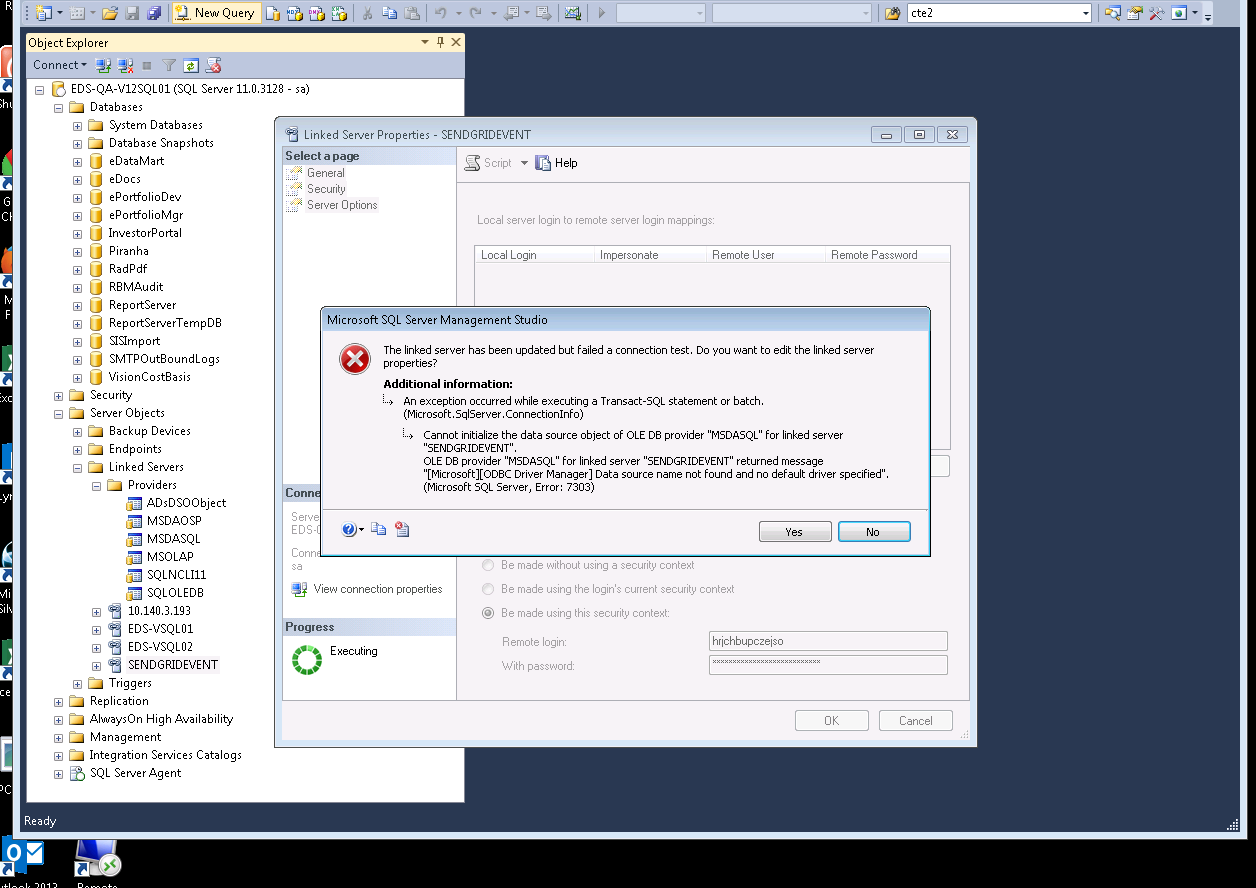This screenshot has width=1256, height=888.
Task: Open the Connect dropdown in Object Explorer
Action: [59, 65]
